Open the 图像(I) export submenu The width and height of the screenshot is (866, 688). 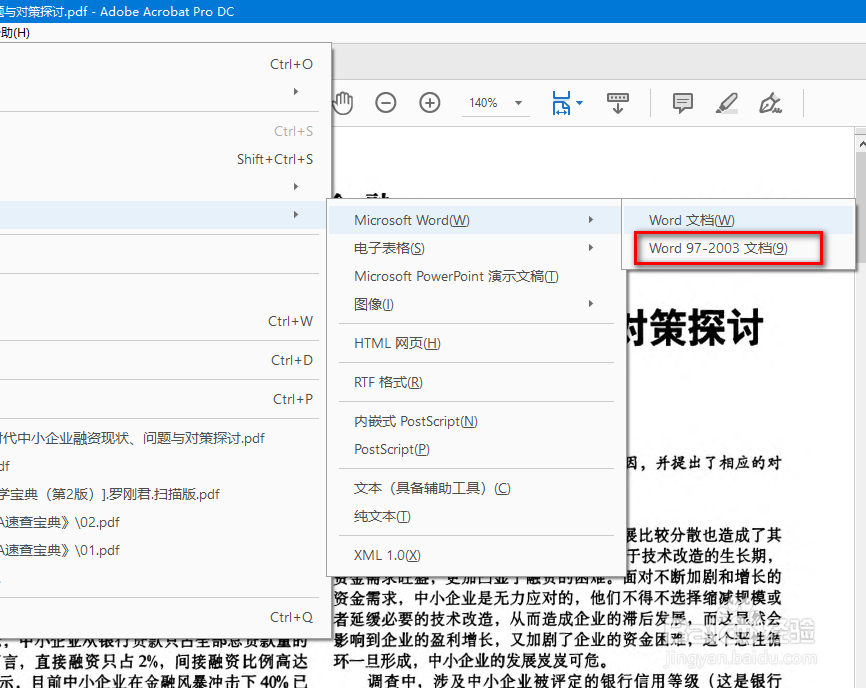[x=474, y=304]
